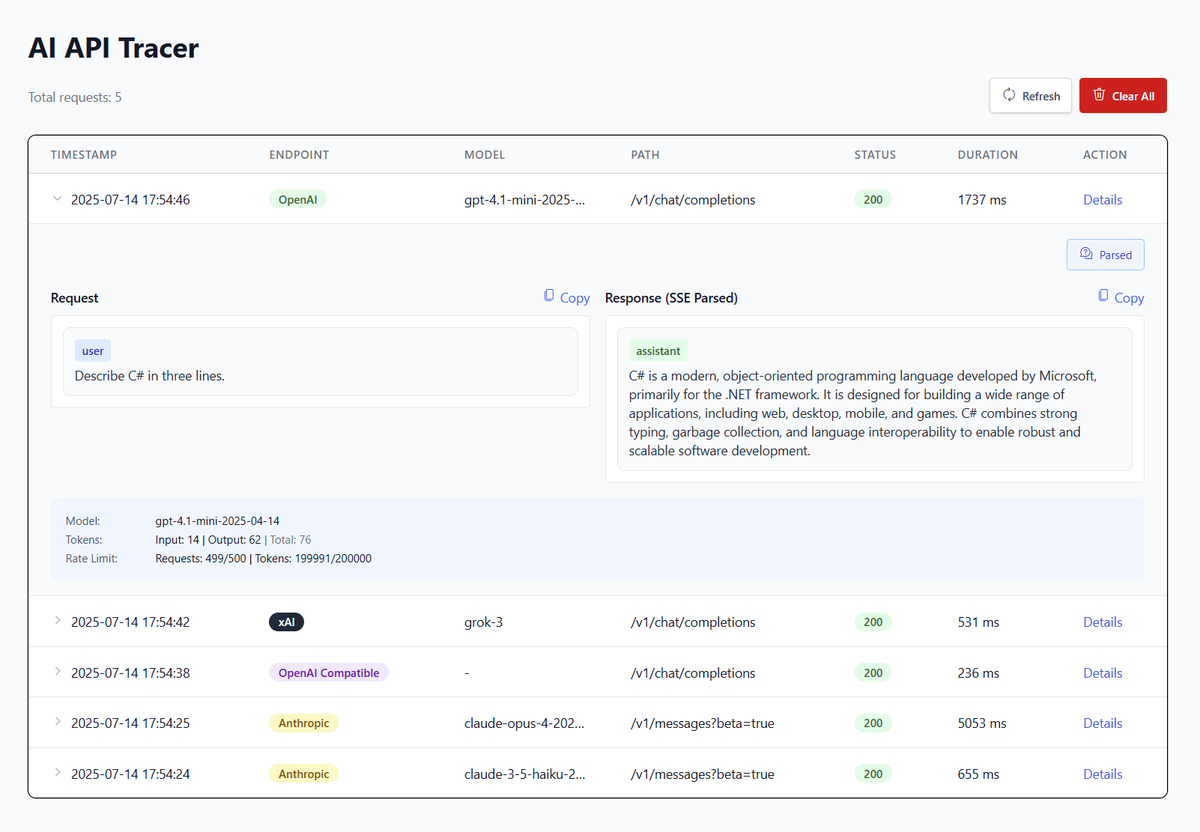Click the truncated model cell 'gpt-4.1-mini-2025-...'
Viewport: 1200px width, 832px height.
(x=524, y=200)
